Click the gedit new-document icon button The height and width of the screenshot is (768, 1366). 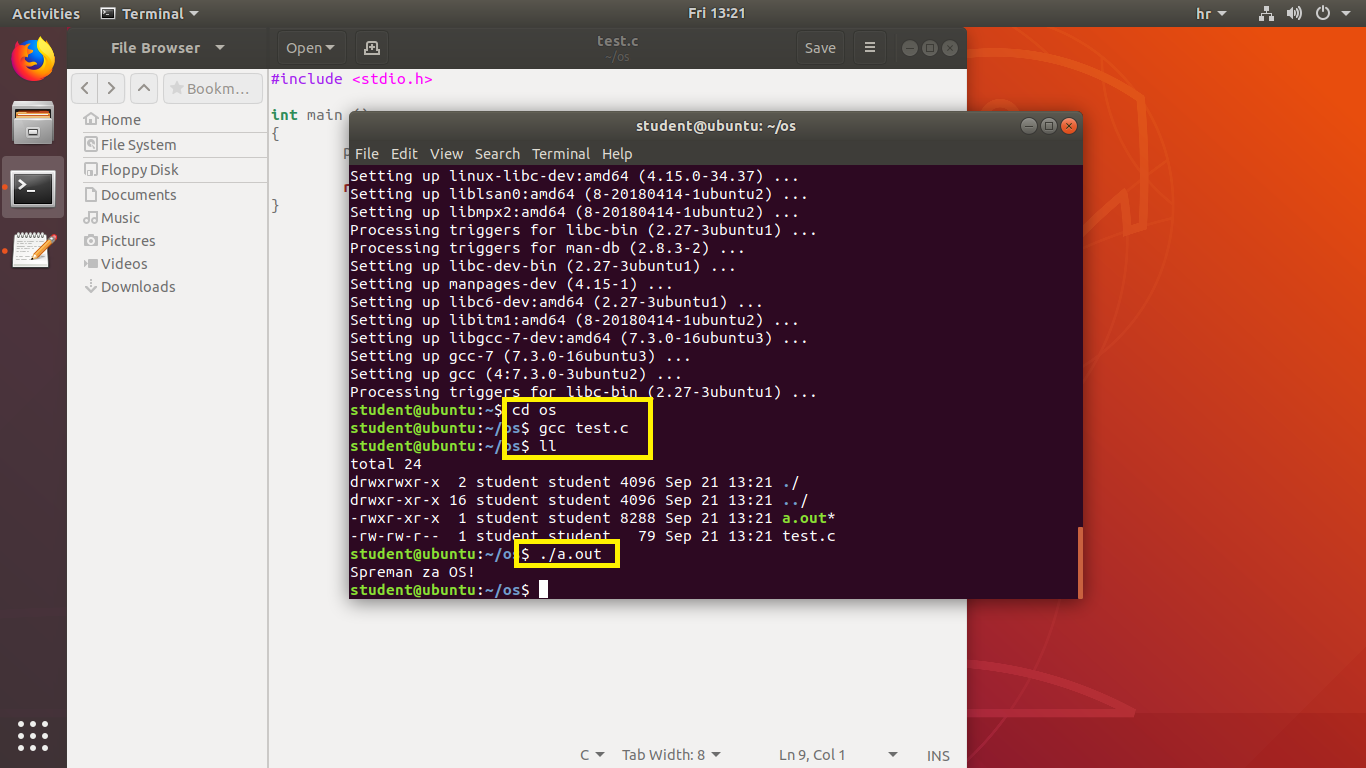coord(371,48)
